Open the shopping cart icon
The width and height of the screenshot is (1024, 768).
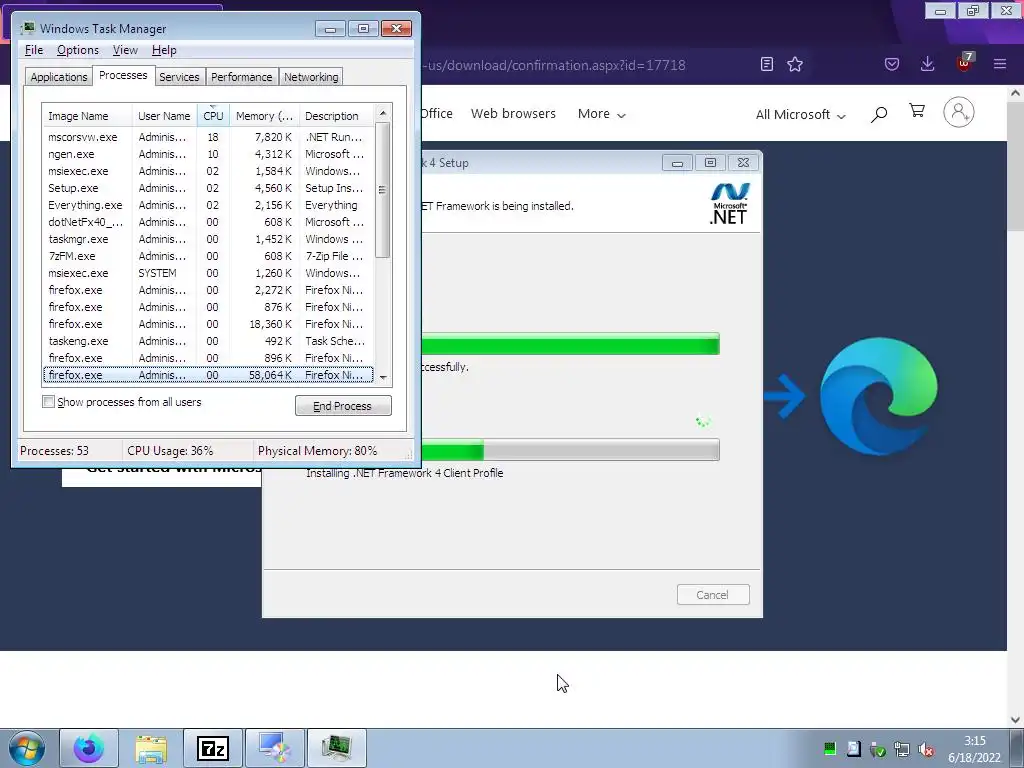click(917, 111)
